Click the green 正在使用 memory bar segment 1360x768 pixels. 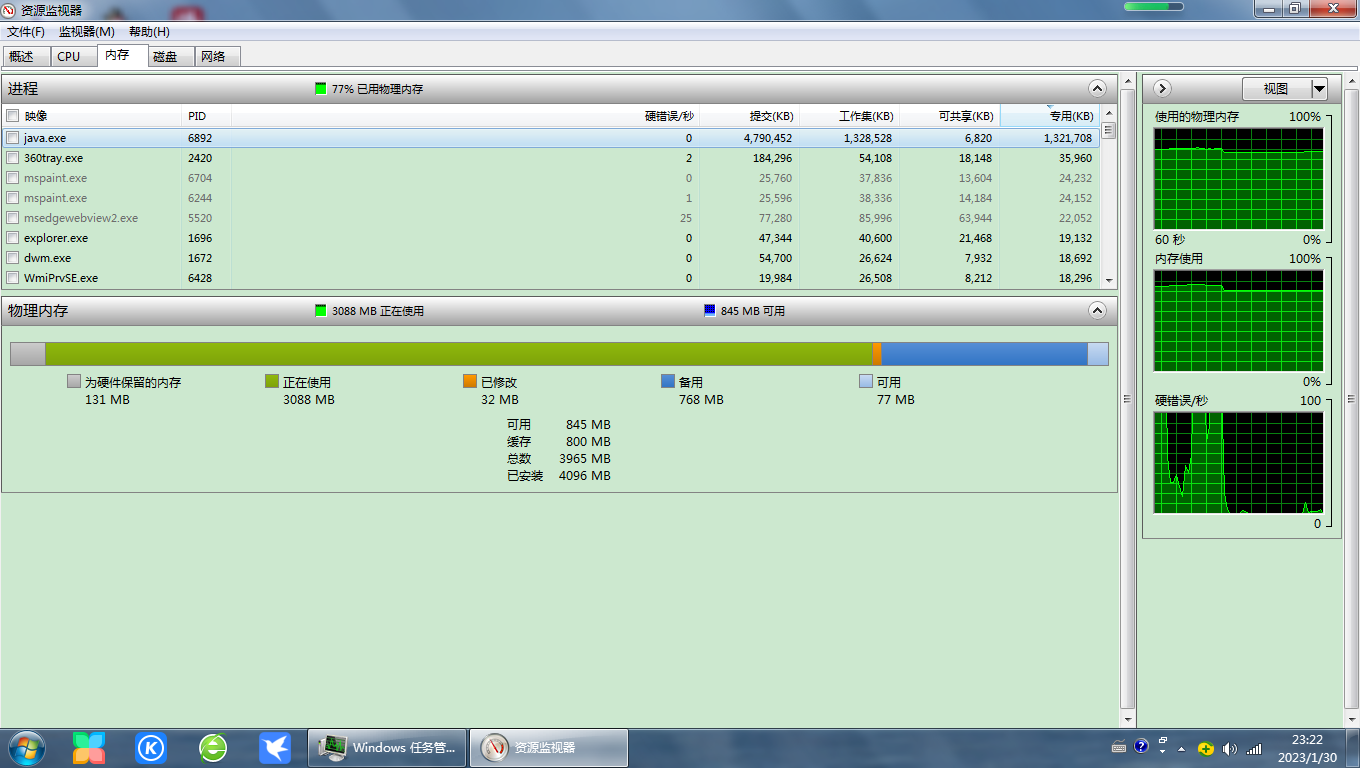coord(458,354)
